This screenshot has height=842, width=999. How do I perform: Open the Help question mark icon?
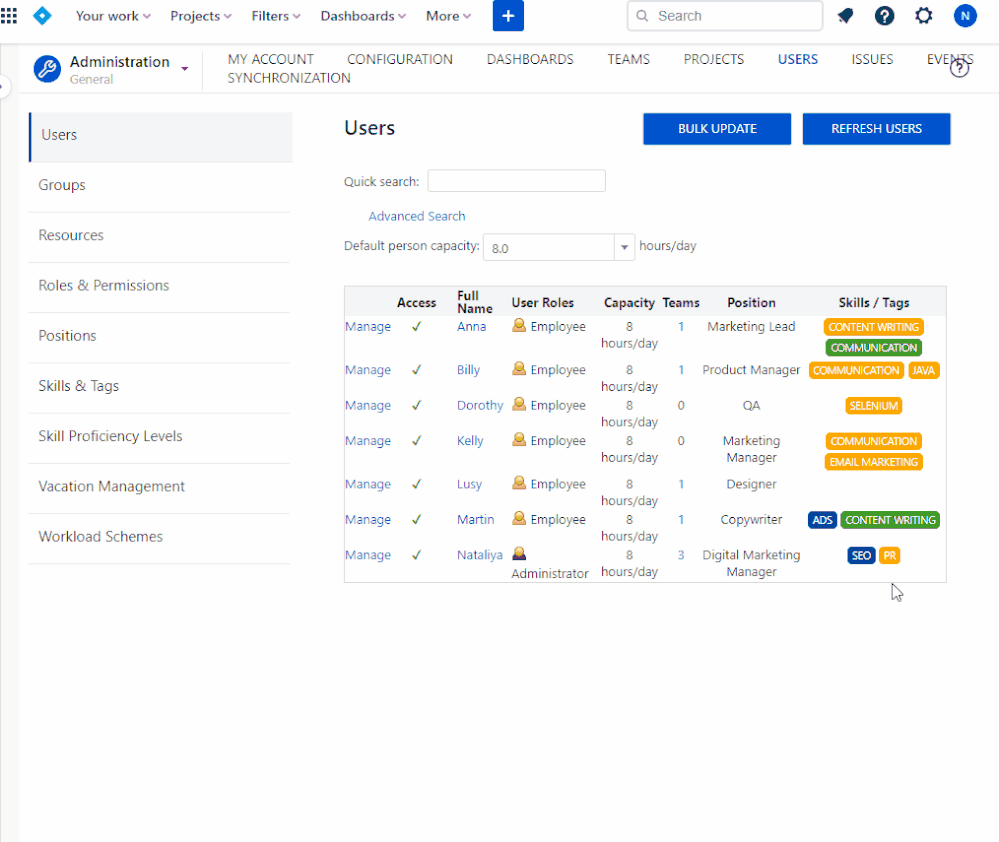point(884,16)
